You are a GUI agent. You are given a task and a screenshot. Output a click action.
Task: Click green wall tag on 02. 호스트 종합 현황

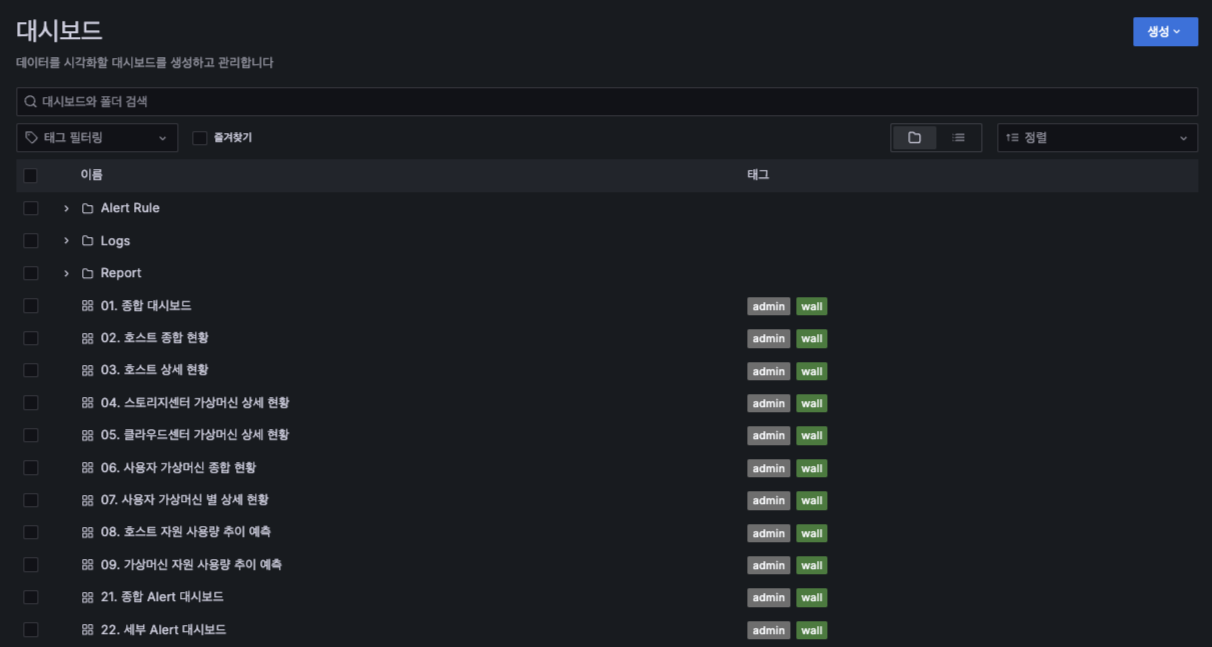pyautogui.click(x=811, y=339)
